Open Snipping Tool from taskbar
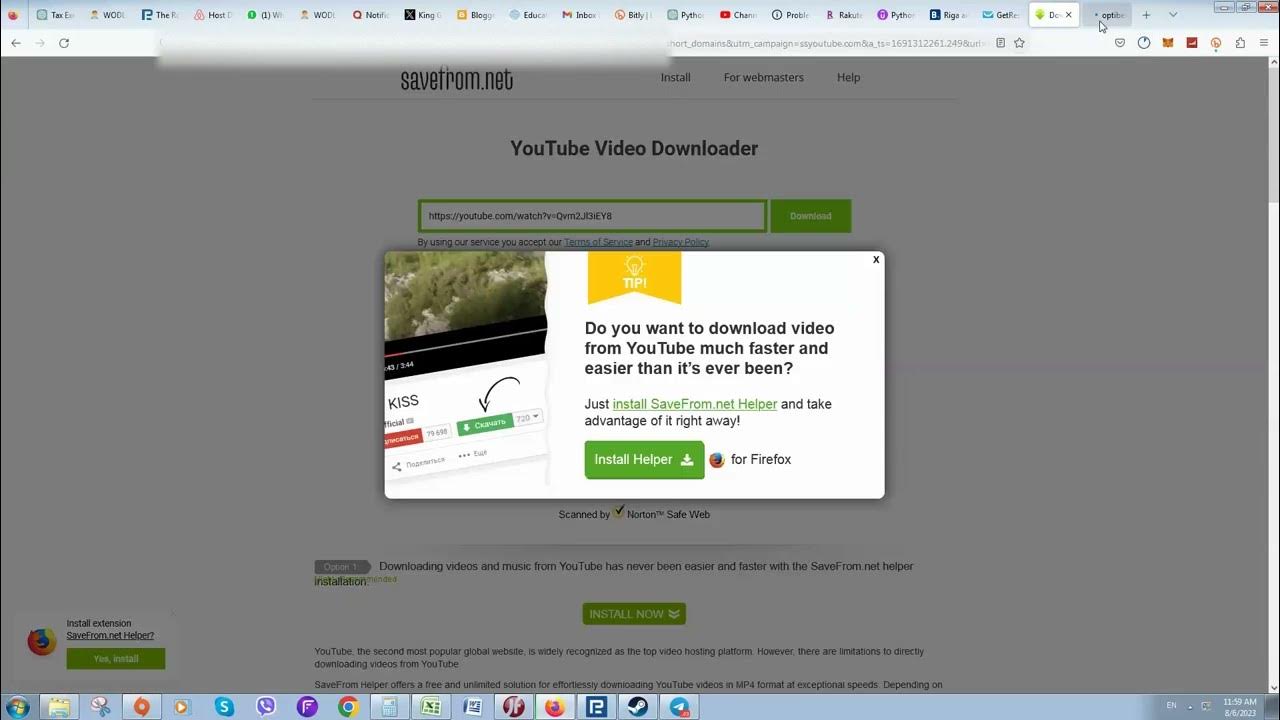 (100, 707)
